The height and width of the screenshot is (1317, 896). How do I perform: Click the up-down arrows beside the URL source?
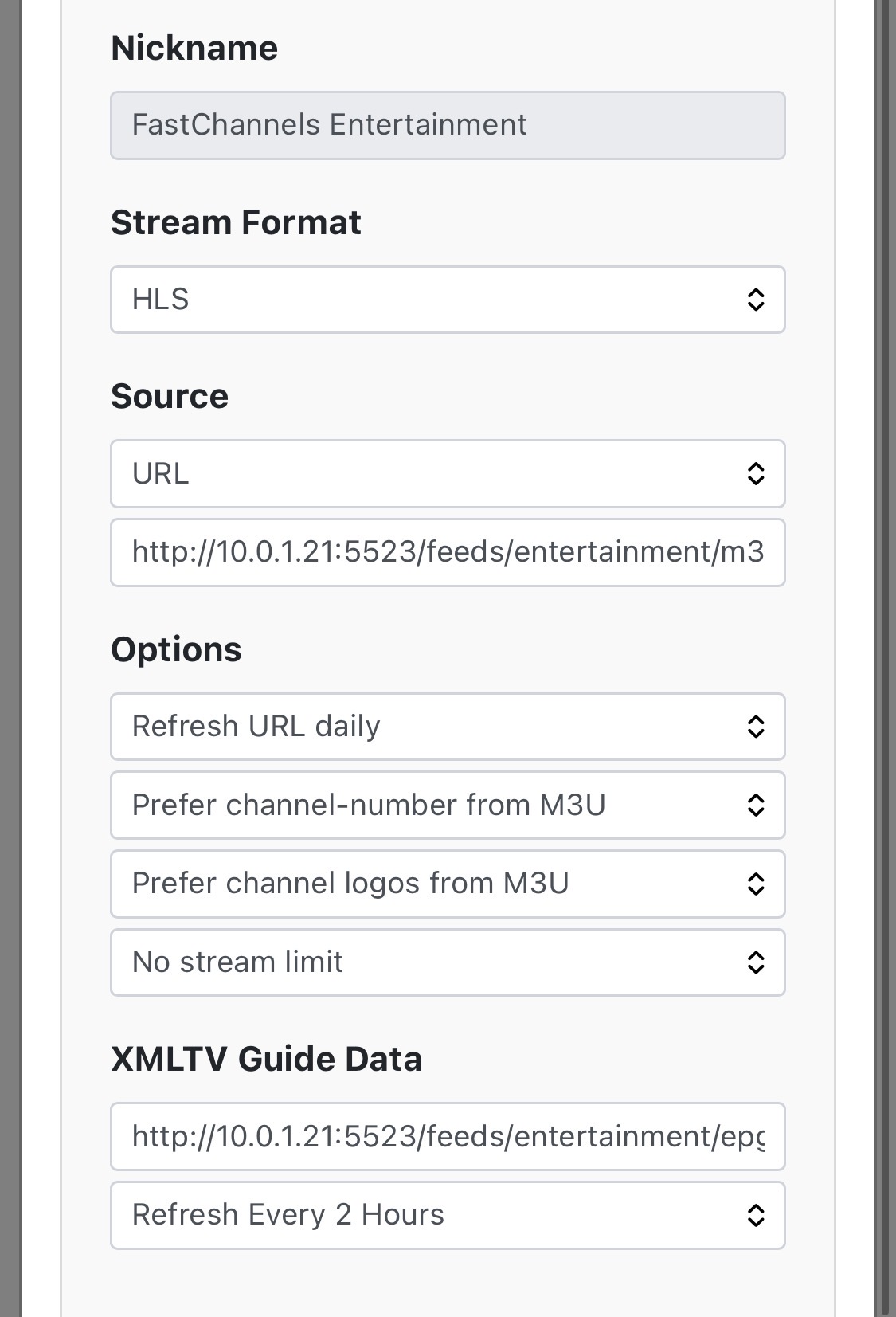tap(755, 474)
